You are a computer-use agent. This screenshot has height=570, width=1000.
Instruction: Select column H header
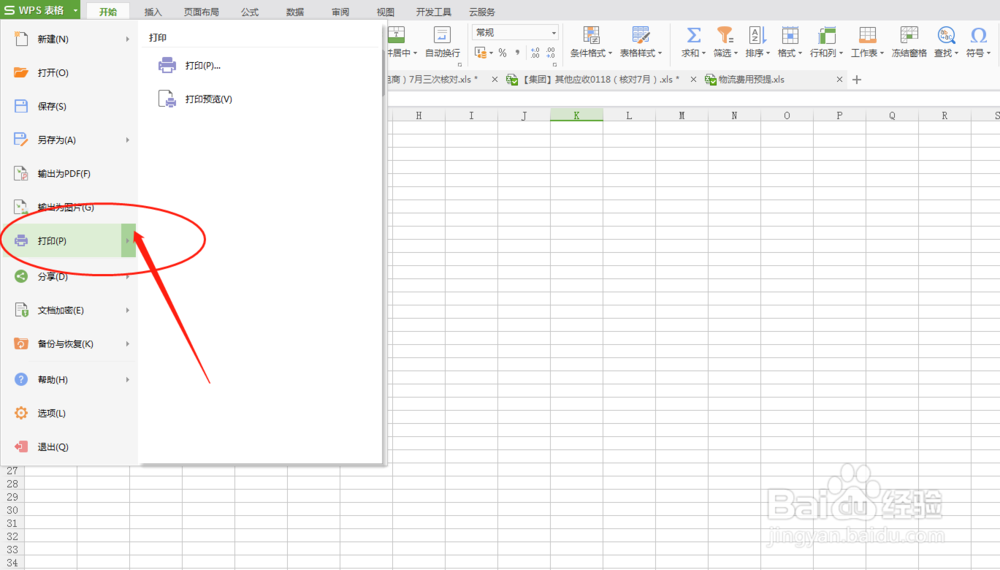[x=418, y=115]
